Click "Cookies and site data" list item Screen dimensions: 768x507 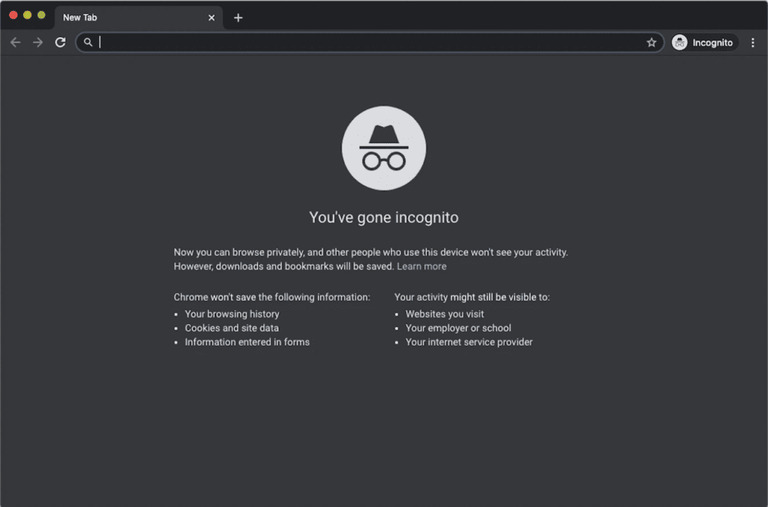click(232, 328)
